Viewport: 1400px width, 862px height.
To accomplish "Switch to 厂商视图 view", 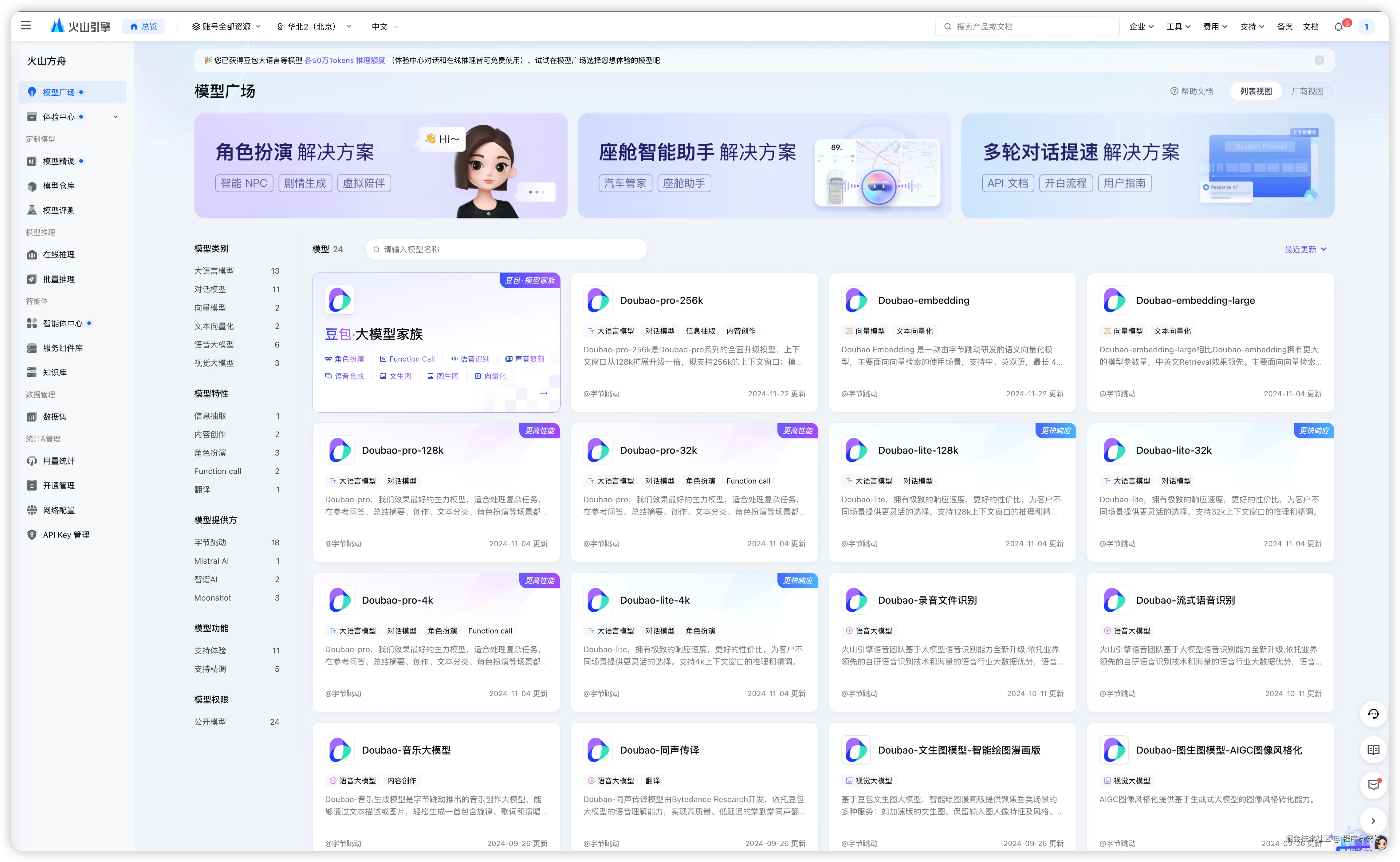I will click(1307, 91).
